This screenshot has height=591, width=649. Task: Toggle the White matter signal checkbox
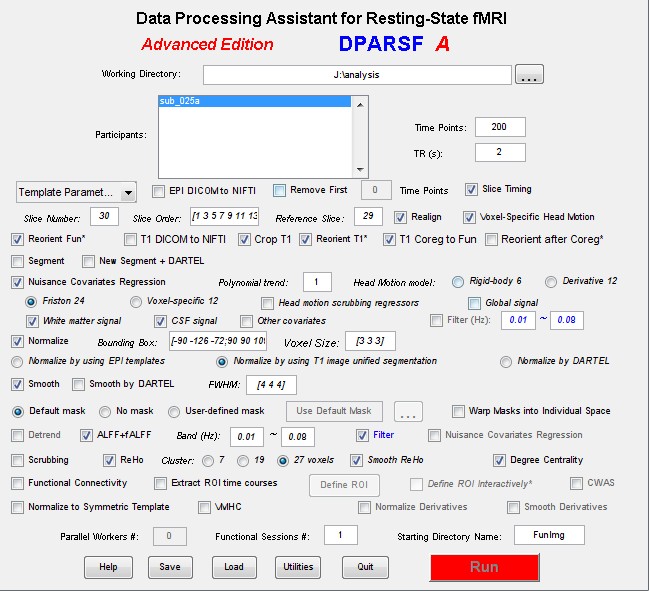[x=32, y=321]
